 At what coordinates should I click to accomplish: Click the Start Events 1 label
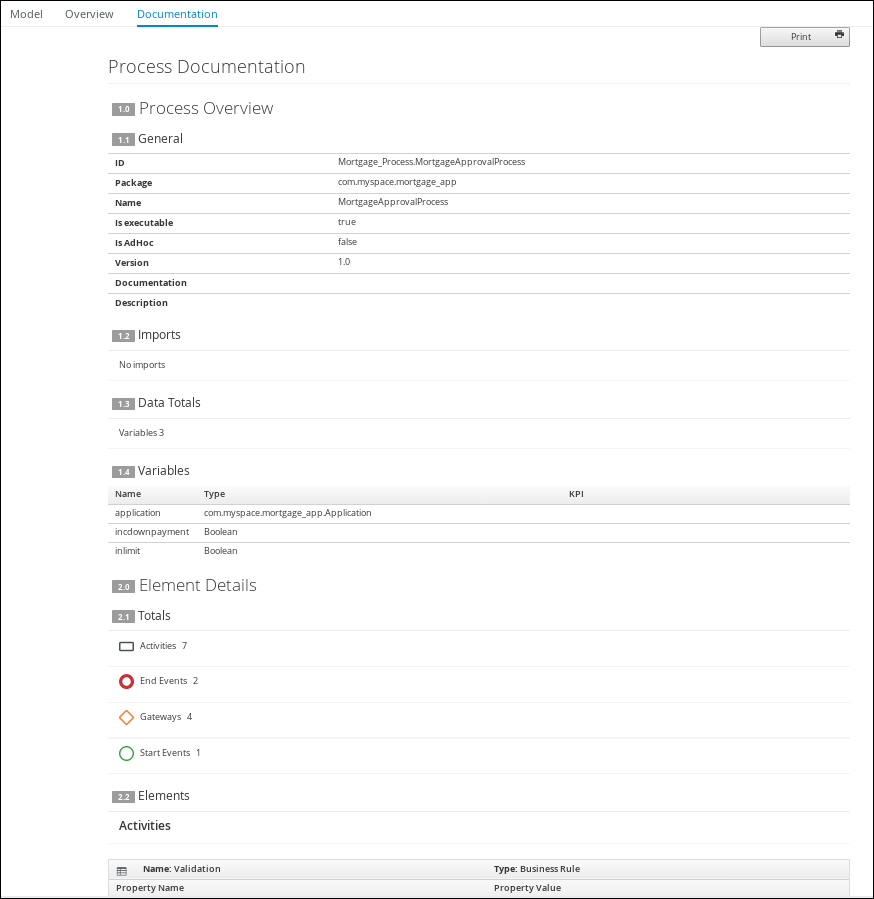click(170, 753)
